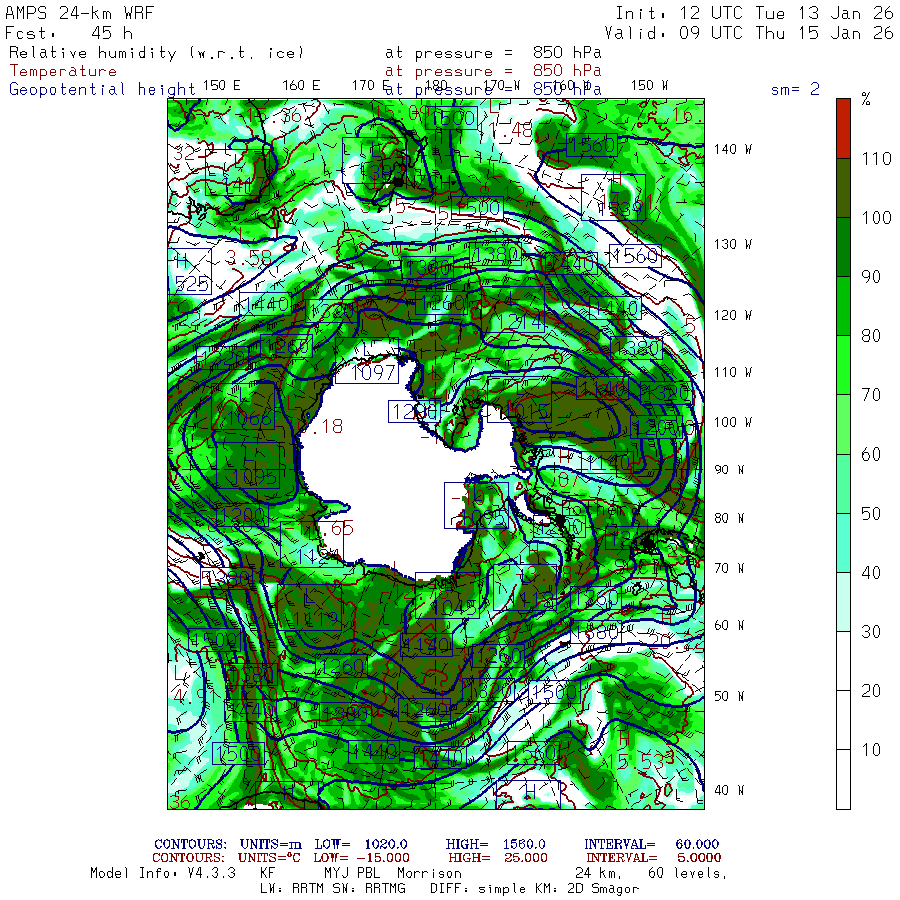The width and height of the screenshot is (900, 900).
Task: Click the blue 'INTERVAL= 60.000' text
Action: [x=652, y=844]
